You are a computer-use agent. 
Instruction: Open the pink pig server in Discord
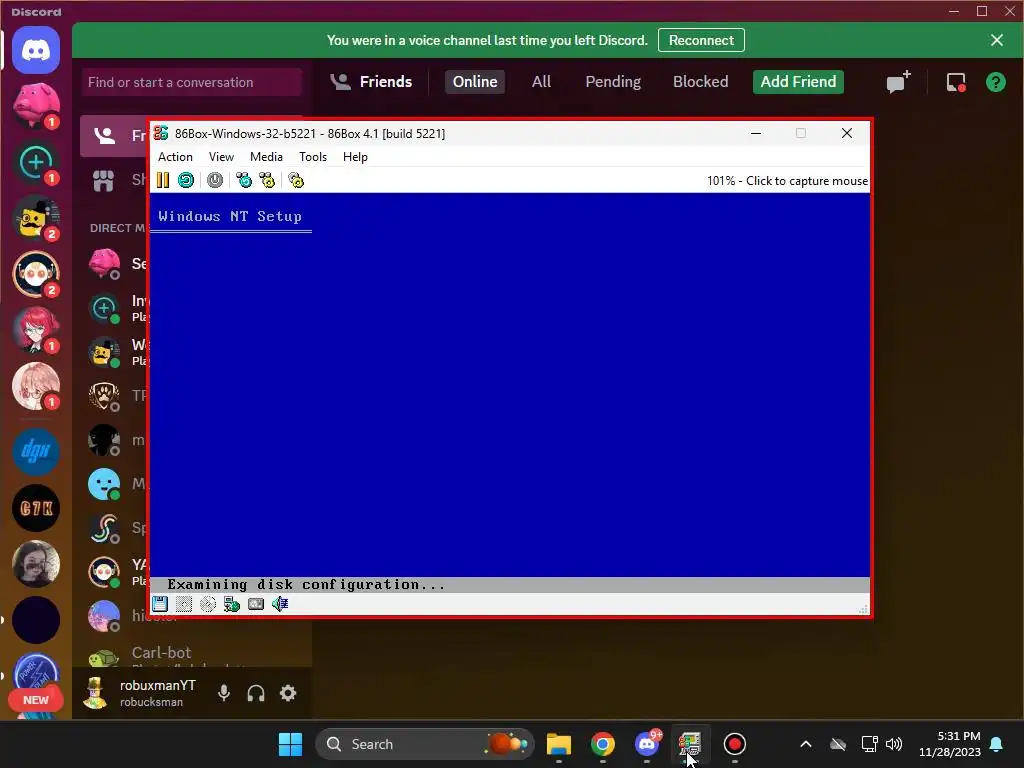point(36,105)
